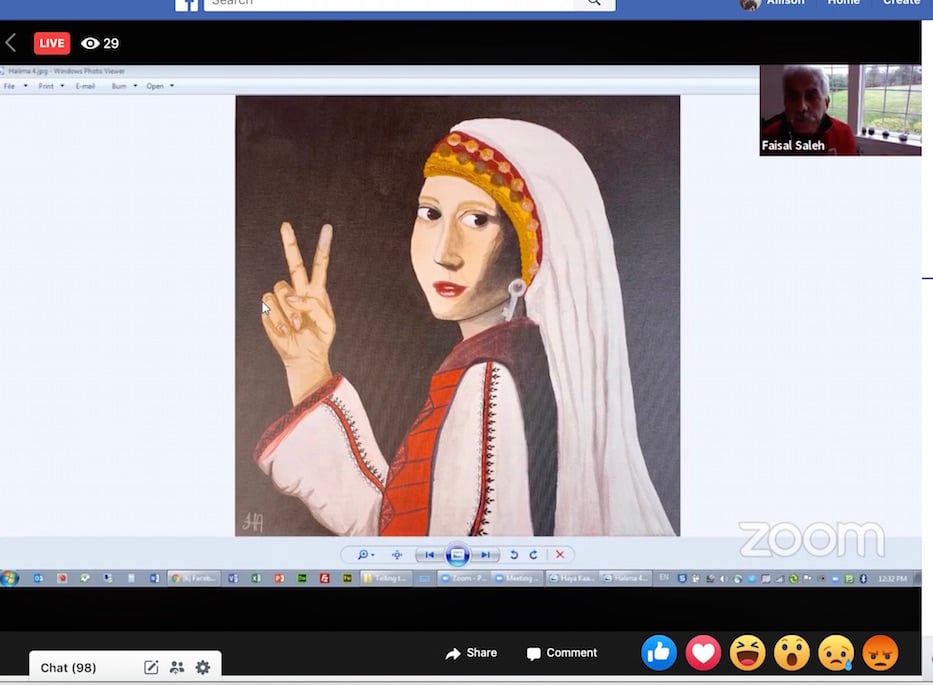Switch to the Meeting taskbar window

click(516, 578)
